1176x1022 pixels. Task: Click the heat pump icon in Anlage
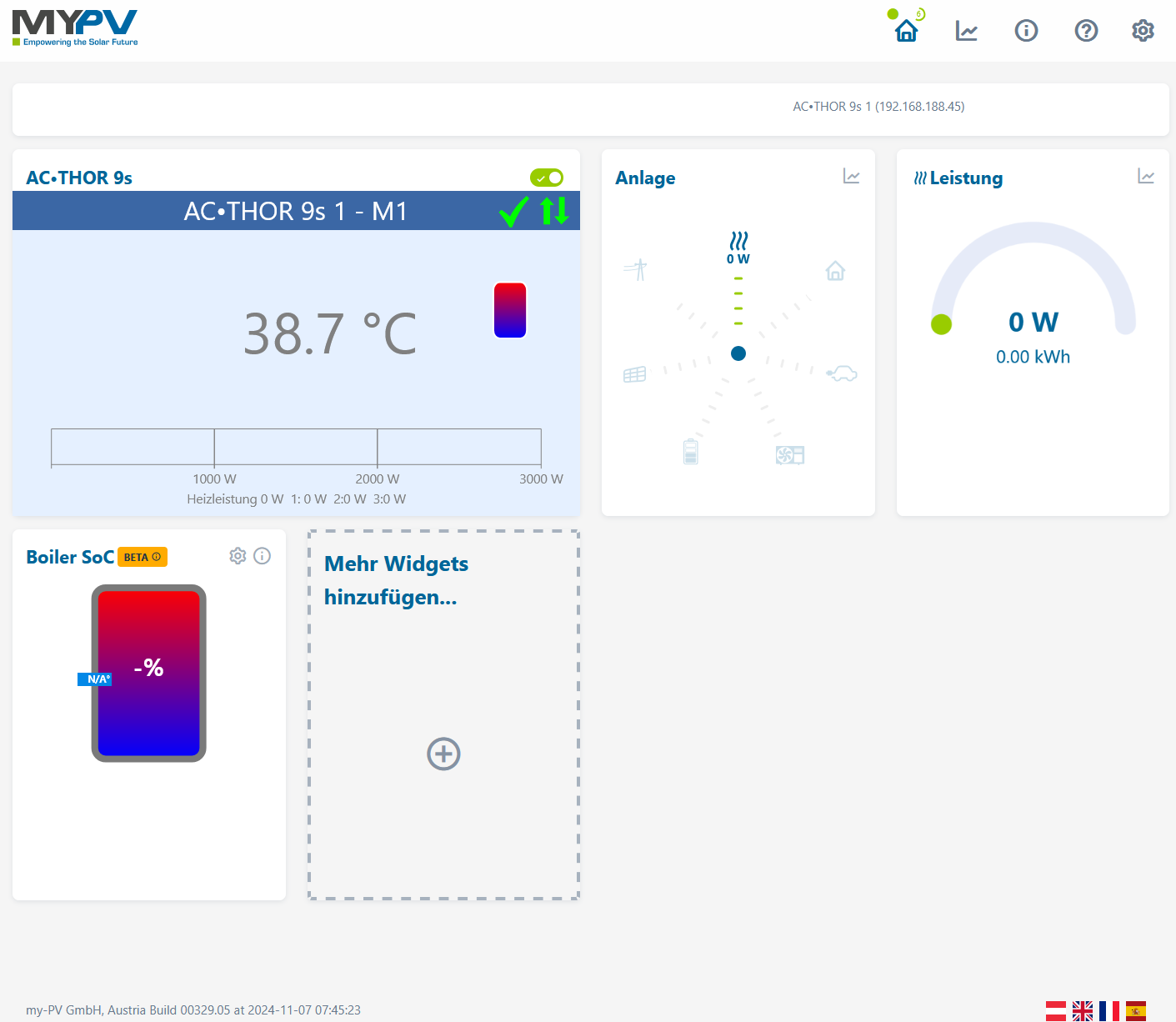pyautogui.click(x=790, y=454)
